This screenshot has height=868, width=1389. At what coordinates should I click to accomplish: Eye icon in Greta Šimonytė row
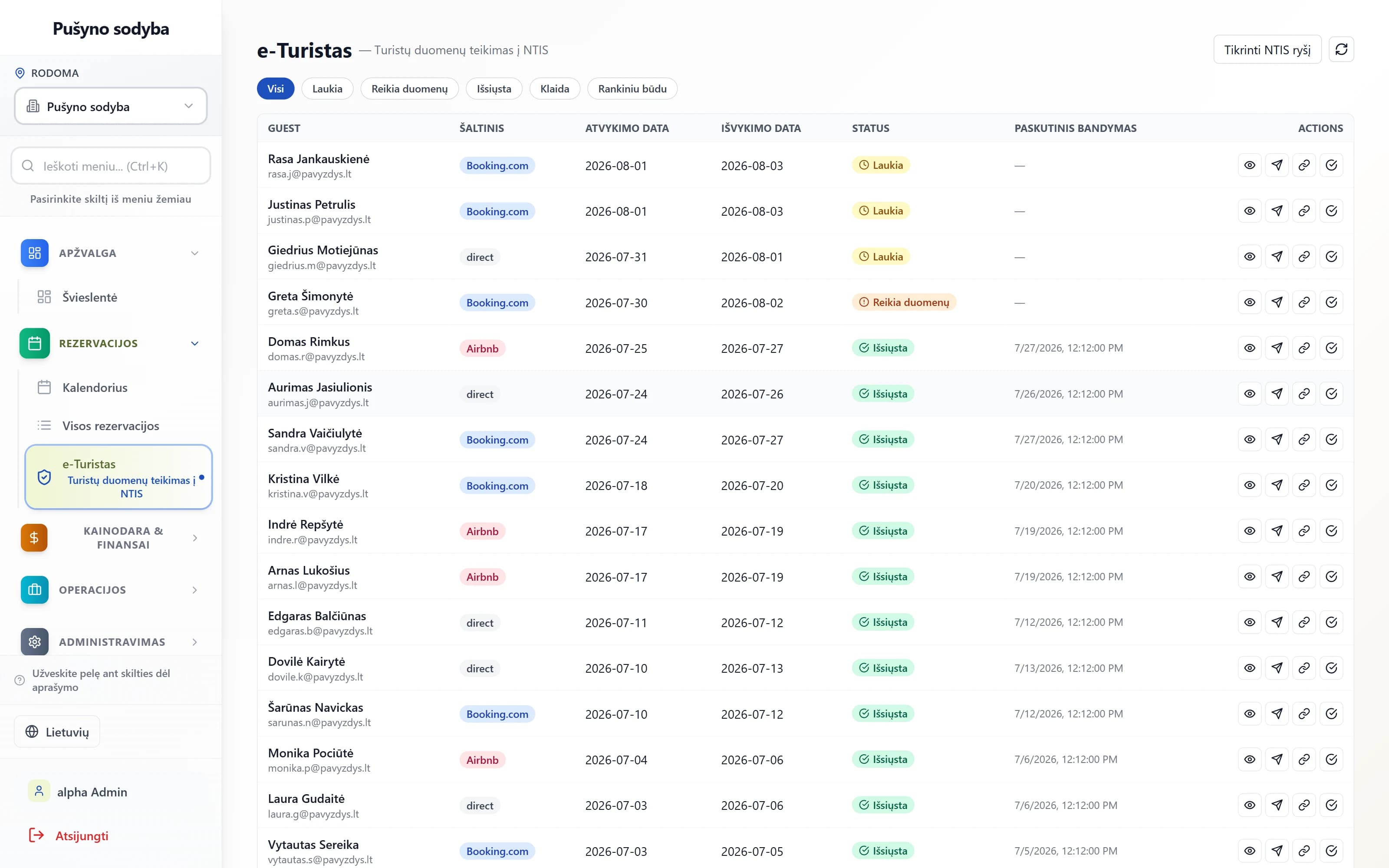click(1250, 302)
